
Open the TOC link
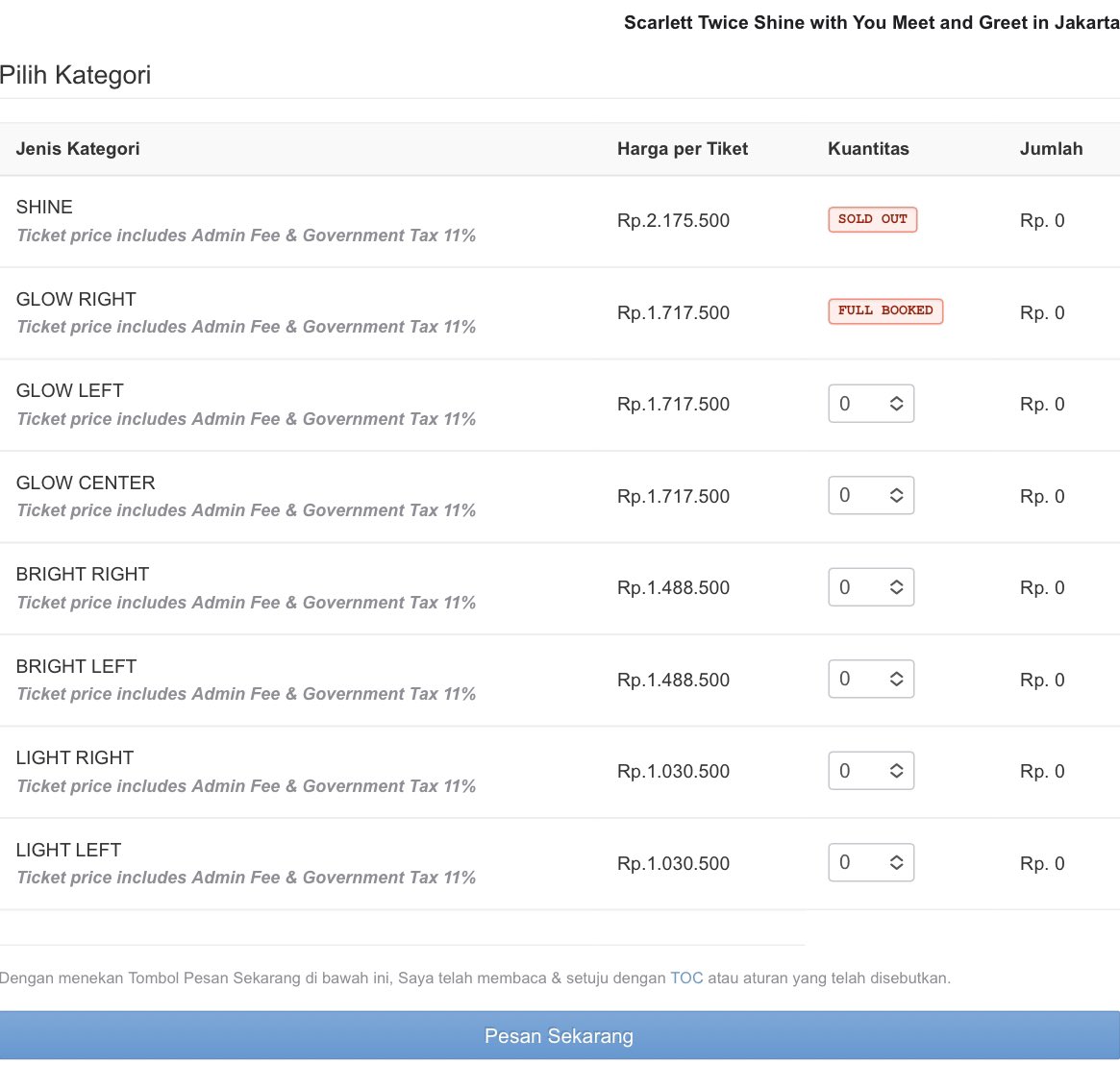686,978
